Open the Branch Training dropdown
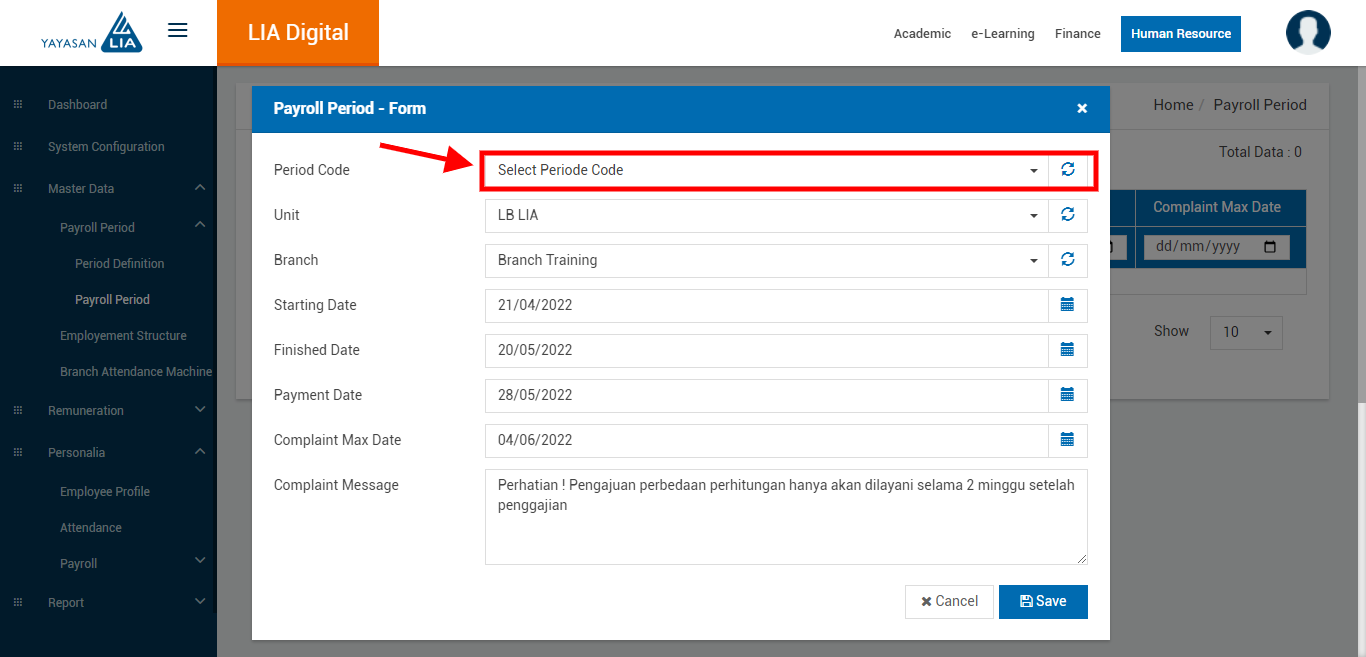 click(766, 260)
